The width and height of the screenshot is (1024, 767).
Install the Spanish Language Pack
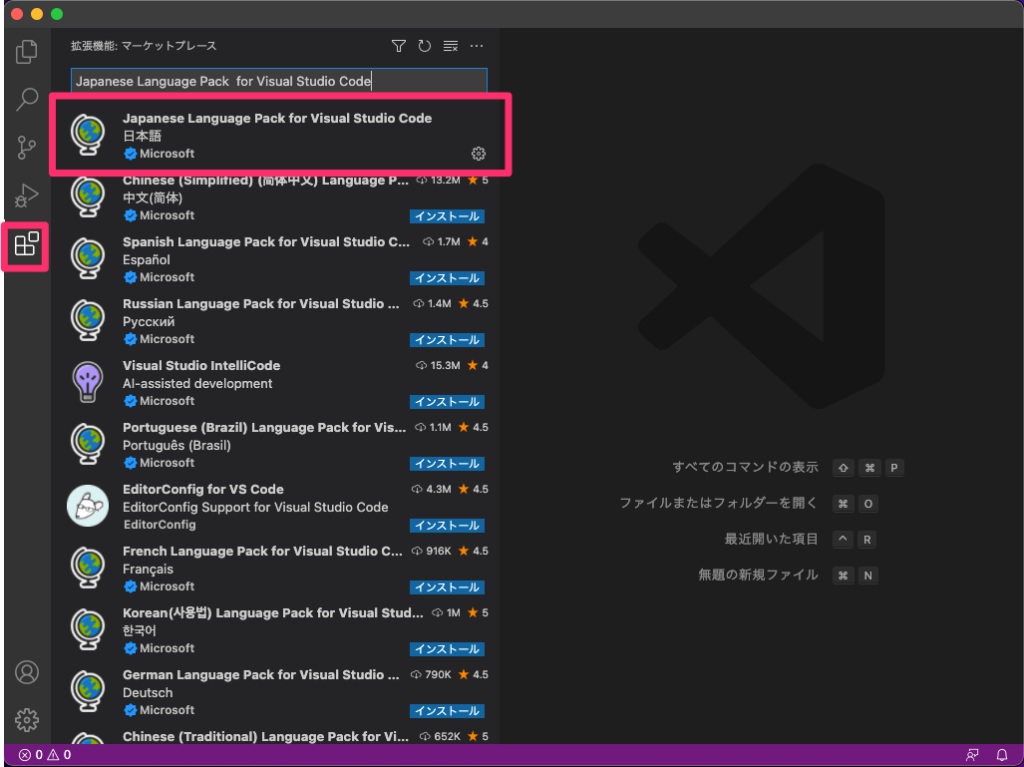click(447, 278)
